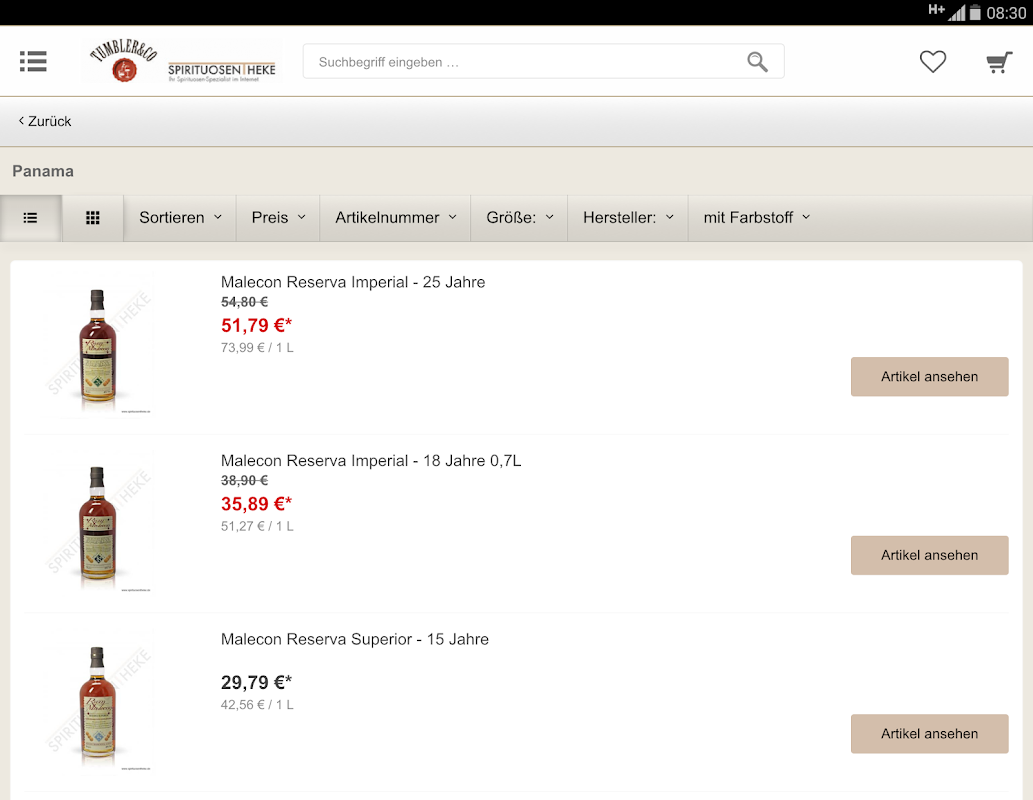1033x800 pixels.
Task: Click the magnifier search icon
Action: point(757,62)
